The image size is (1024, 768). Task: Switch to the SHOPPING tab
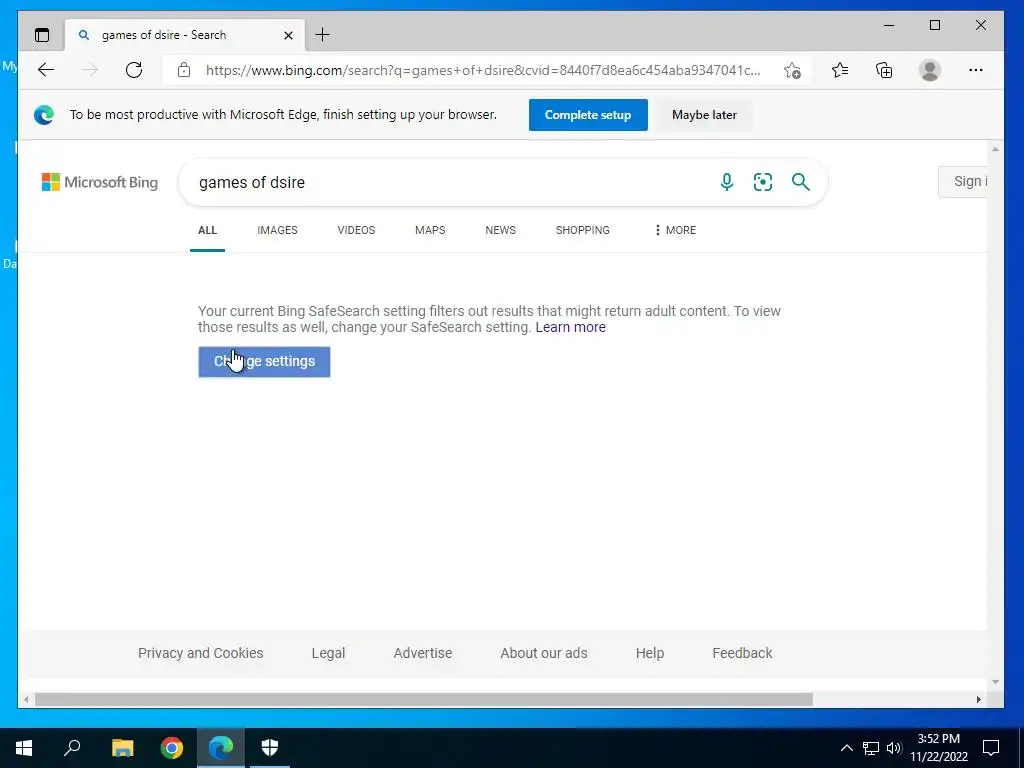(x=583, y=230)
